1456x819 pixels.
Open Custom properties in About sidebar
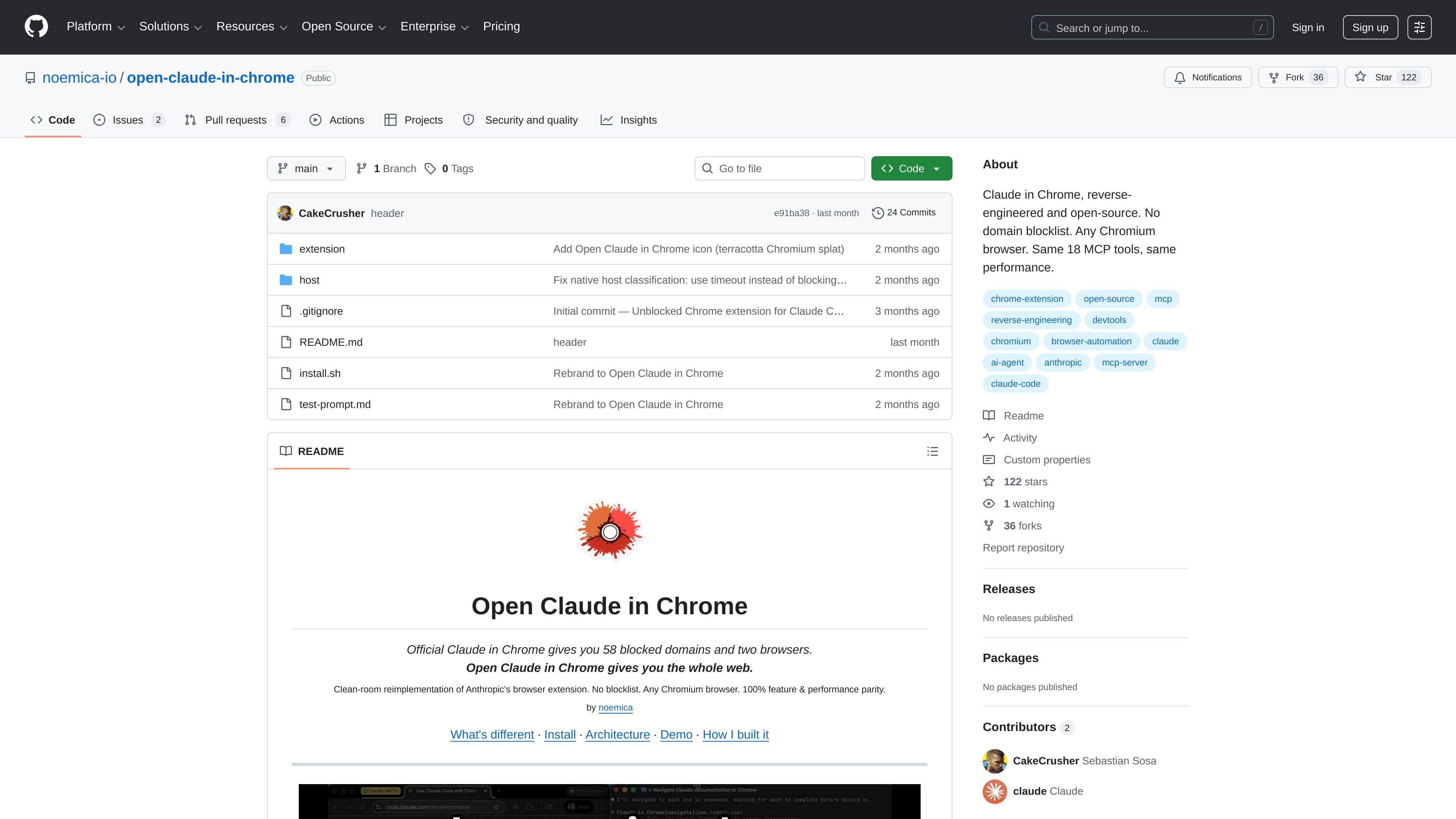point(1037,460)
